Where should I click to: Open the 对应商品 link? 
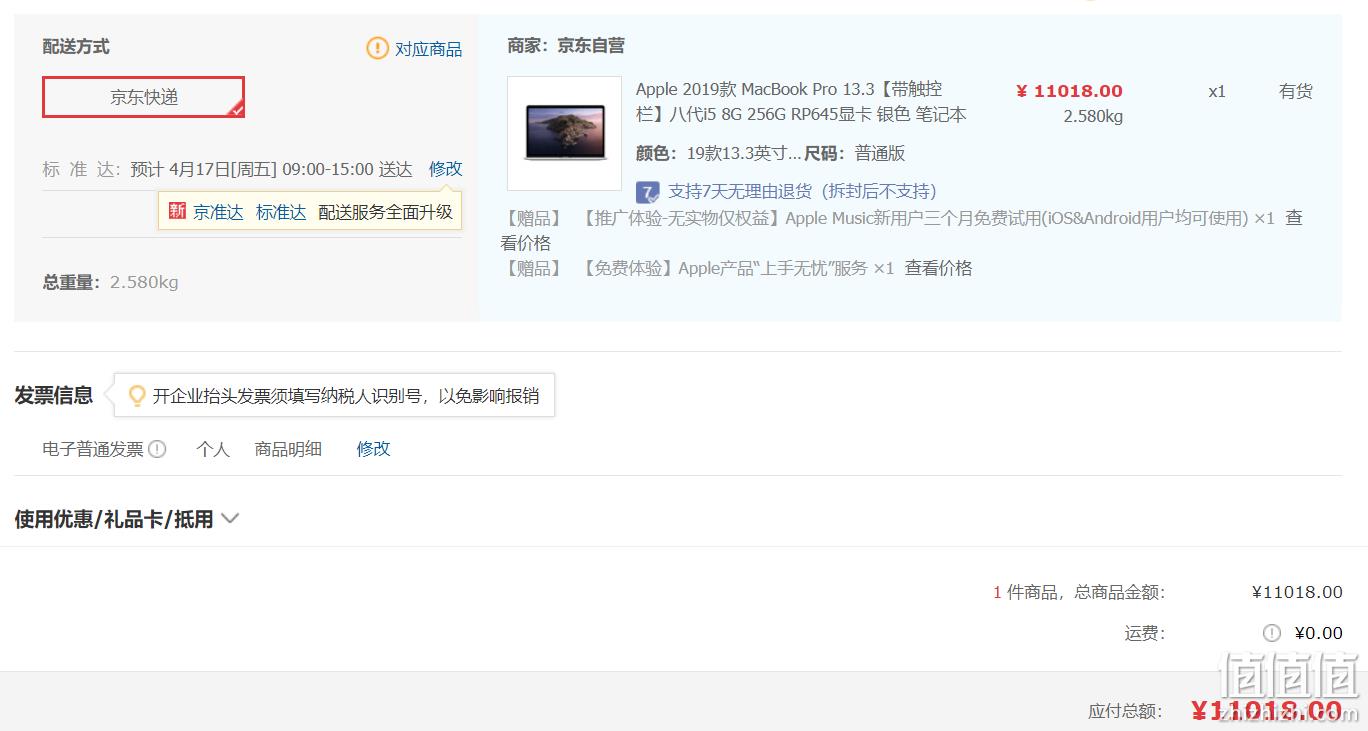click(x=428, y=48)
